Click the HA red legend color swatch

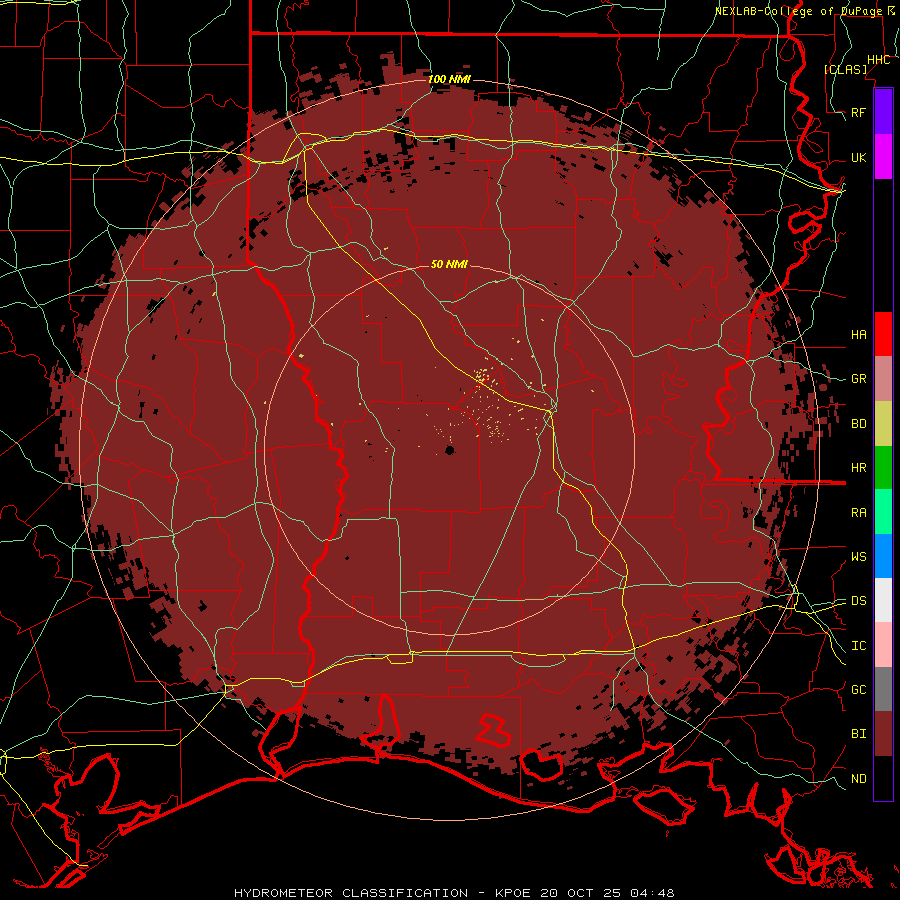pyautogui.click(x=883, y=334)
